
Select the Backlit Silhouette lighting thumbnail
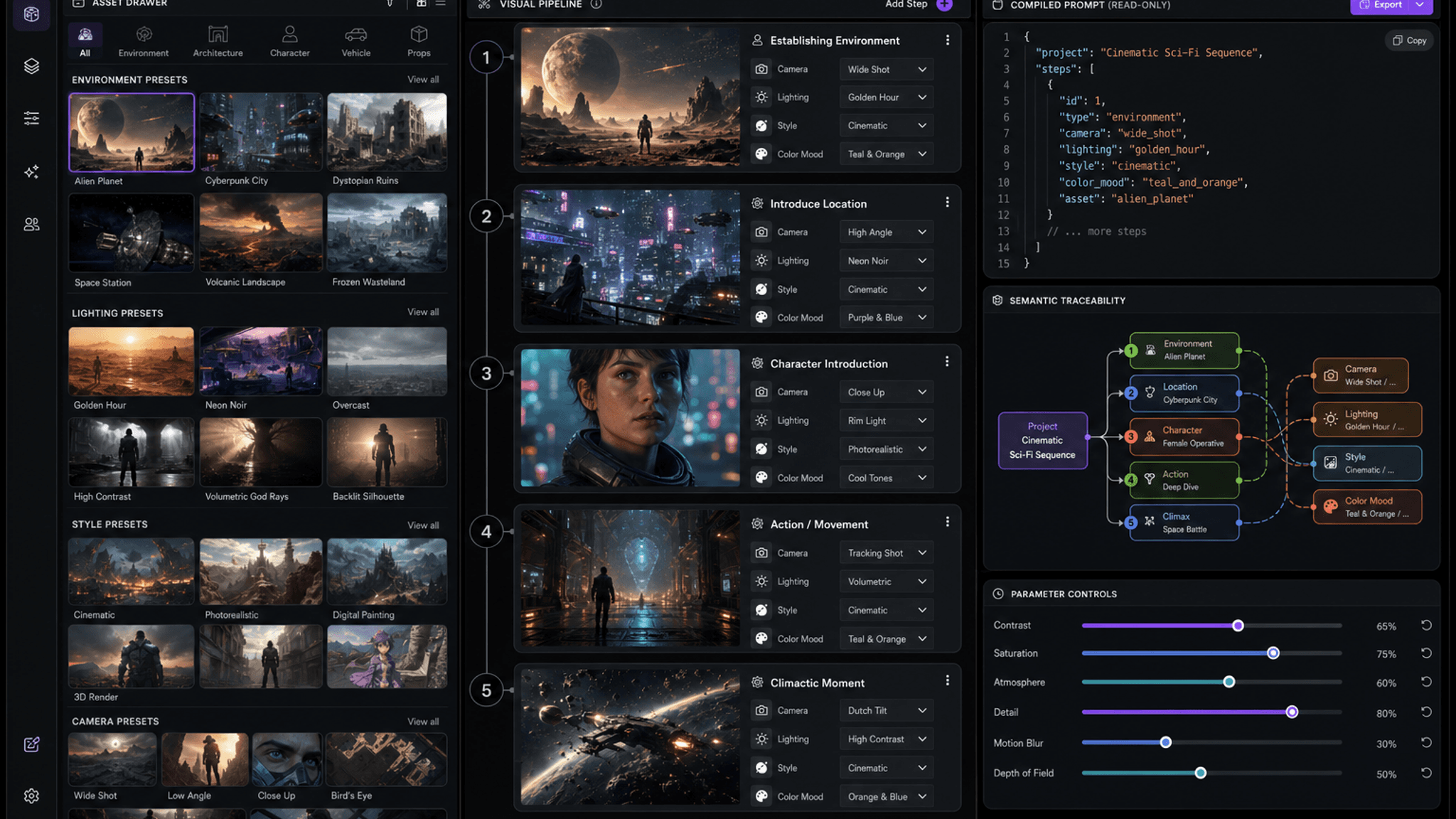[387, 452]
